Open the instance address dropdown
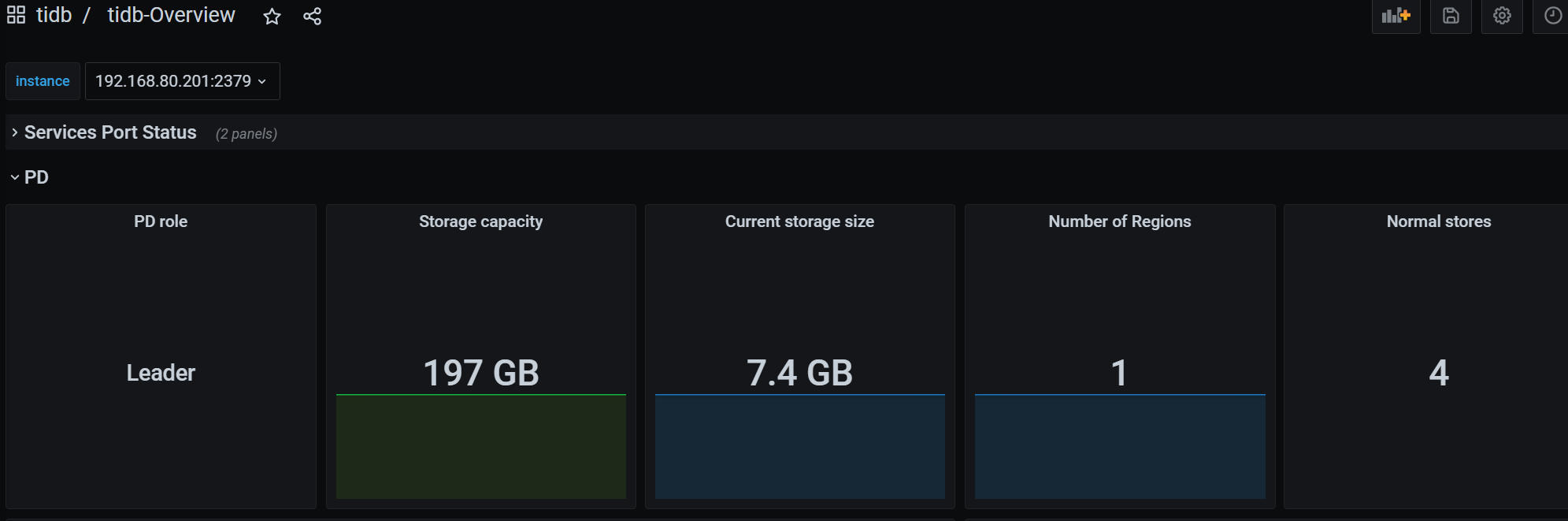 pos(182,81)
